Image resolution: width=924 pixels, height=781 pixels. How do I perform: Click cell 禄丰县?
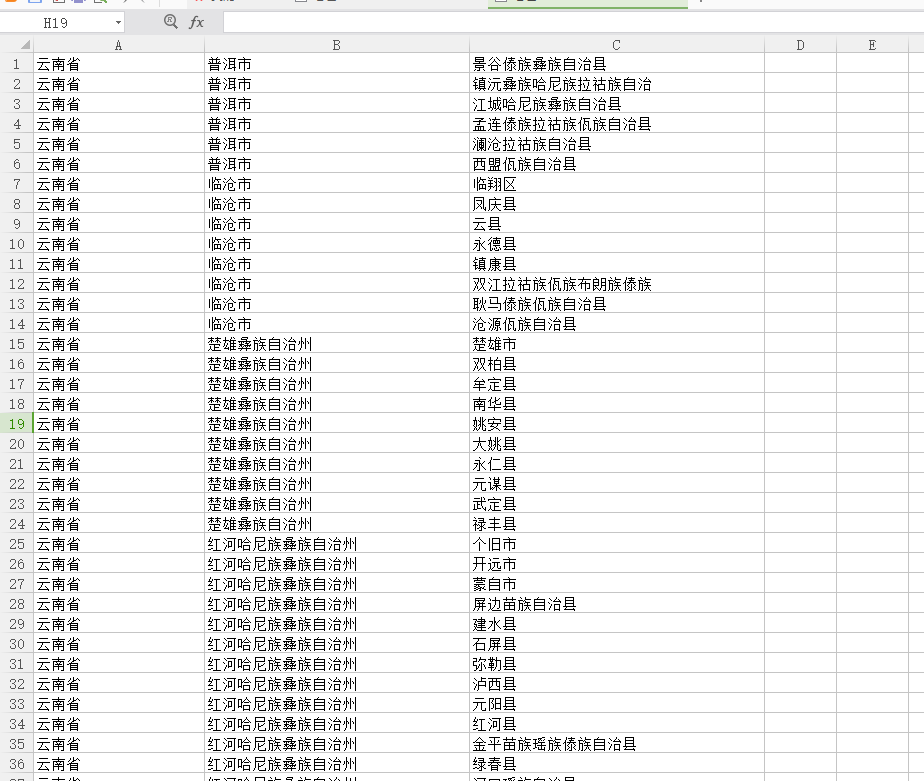(616, 523)
